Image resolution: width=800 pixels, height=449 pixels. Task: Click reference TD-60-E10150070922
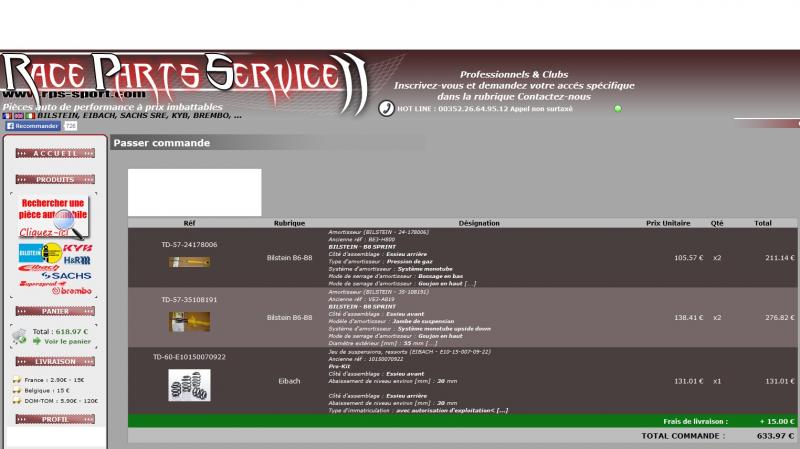(189, 357)
